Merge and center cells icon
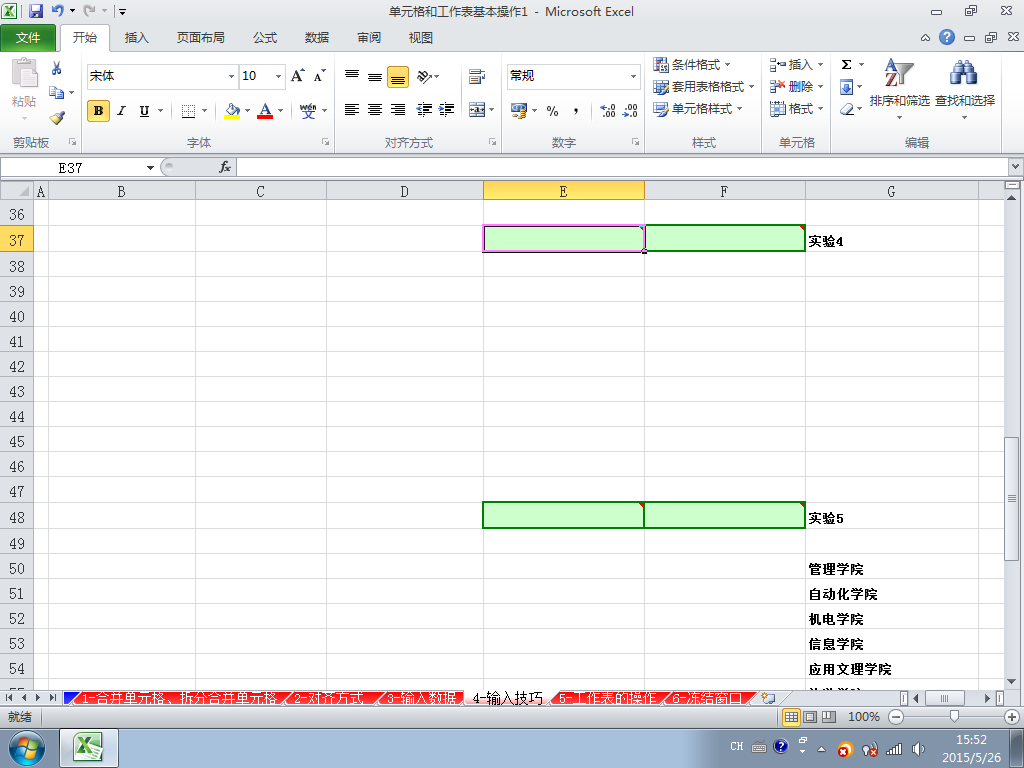The width and height of the screenshot is (1024, 768). click(x=477, y=110)
